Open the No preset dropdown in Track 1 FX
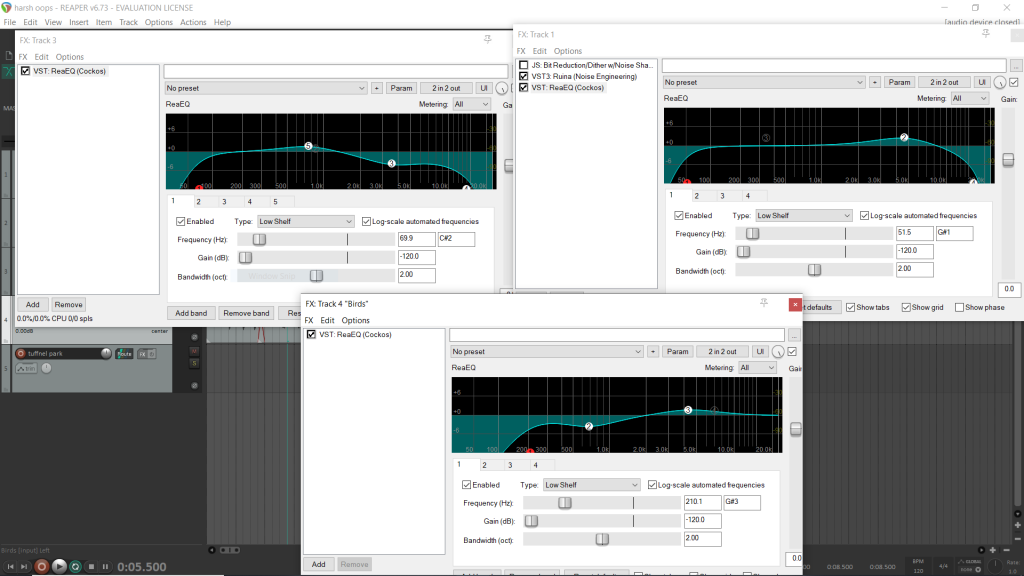The width and height of the screenshot is (1024, 576). pos(763,82)
